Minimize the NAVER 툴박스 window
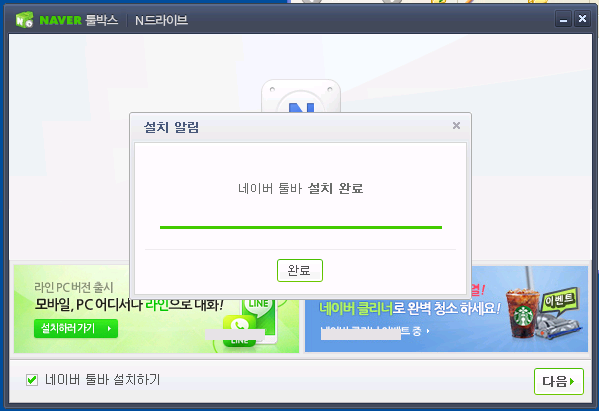This screenshot has height=411, width=599. pyautogui.click(x=563, y=19)
